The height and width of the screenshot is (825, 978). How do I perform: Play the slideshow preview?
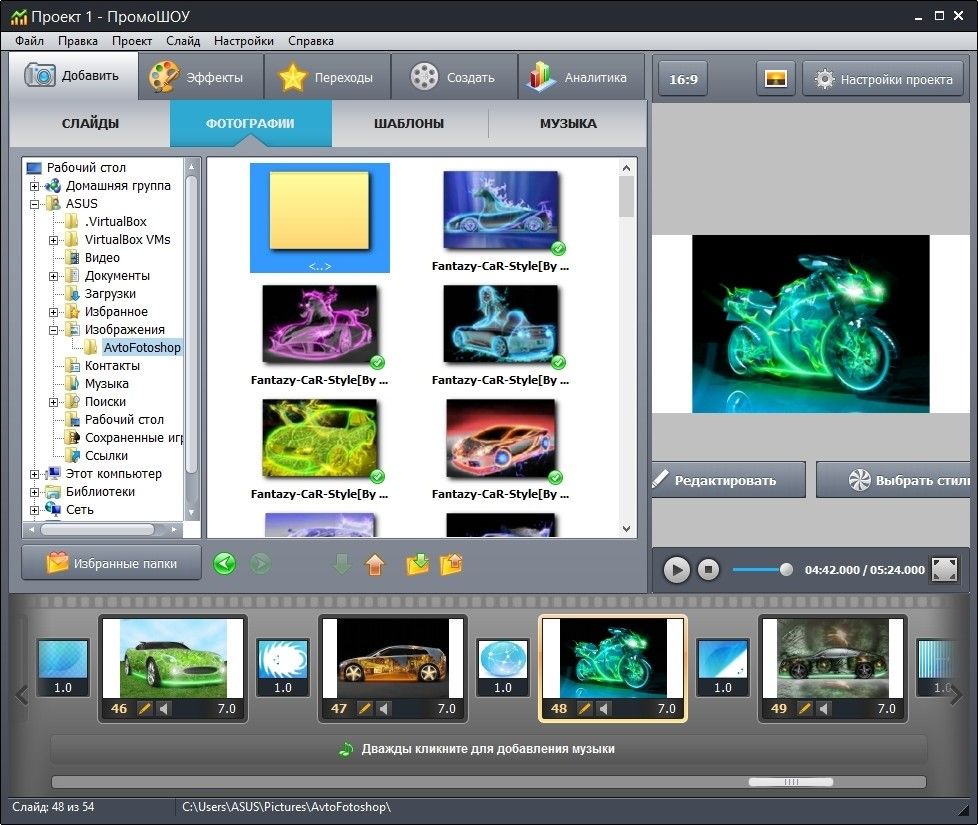pos(677,570)
